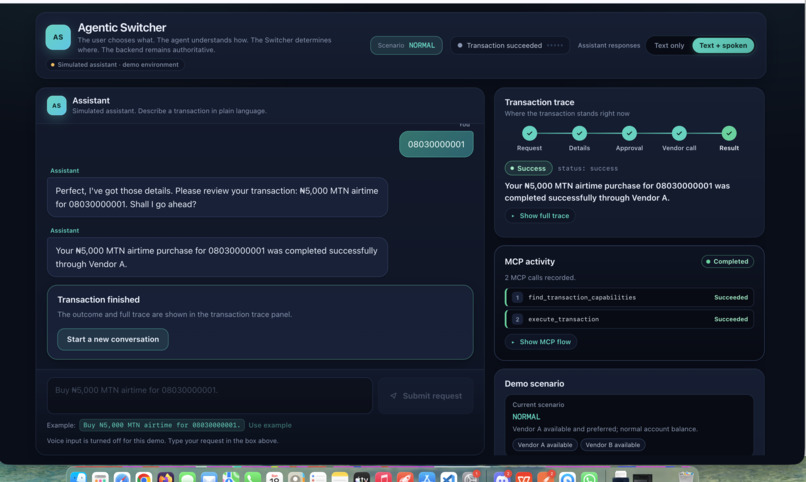Screen dimensions: 806x482
Task: Click the Demo scenario heading
Action: coord(534,384)
